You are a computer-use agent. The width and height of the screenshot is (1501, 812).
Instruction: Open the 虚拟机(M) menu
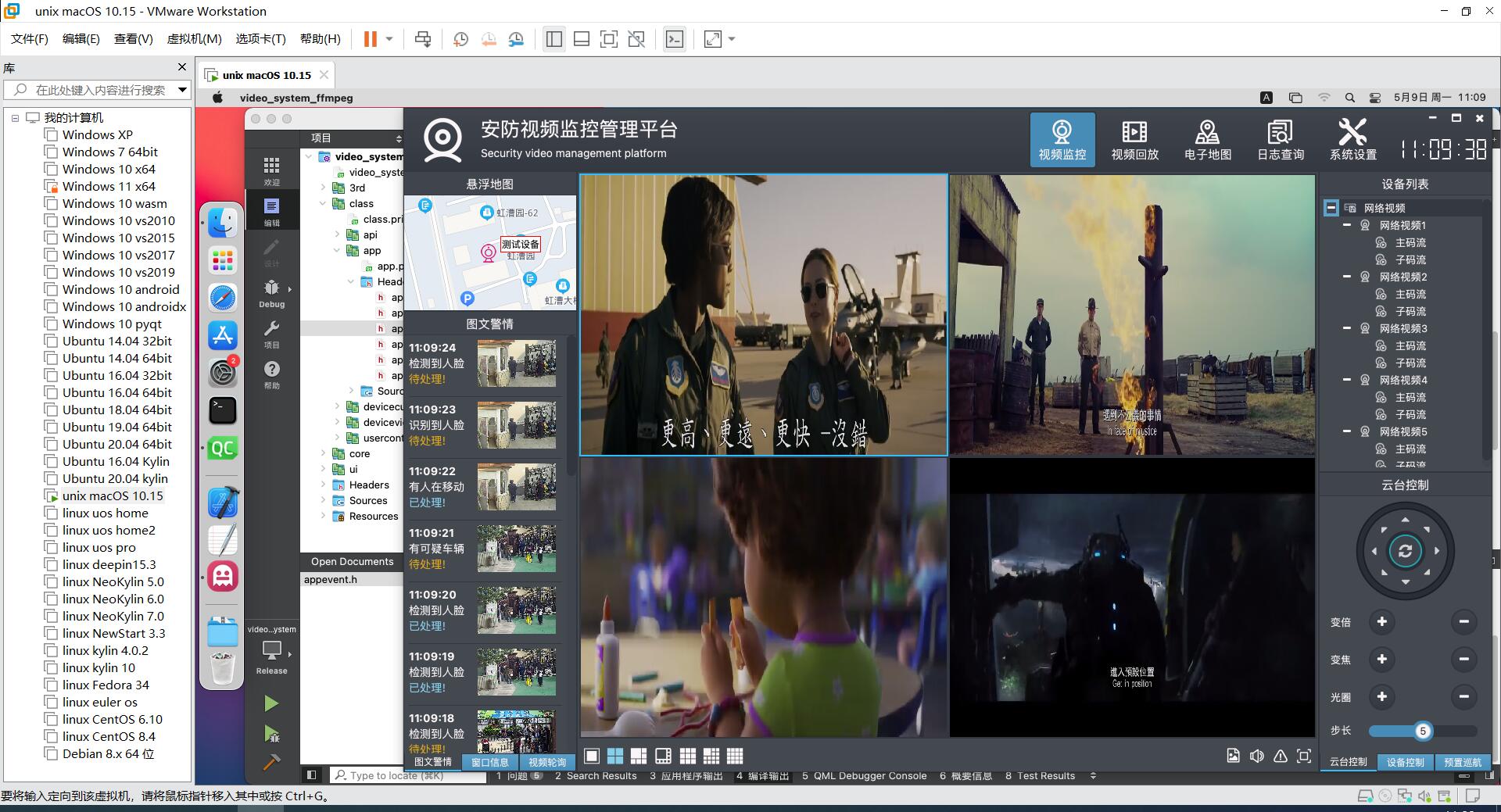point(194,39)
